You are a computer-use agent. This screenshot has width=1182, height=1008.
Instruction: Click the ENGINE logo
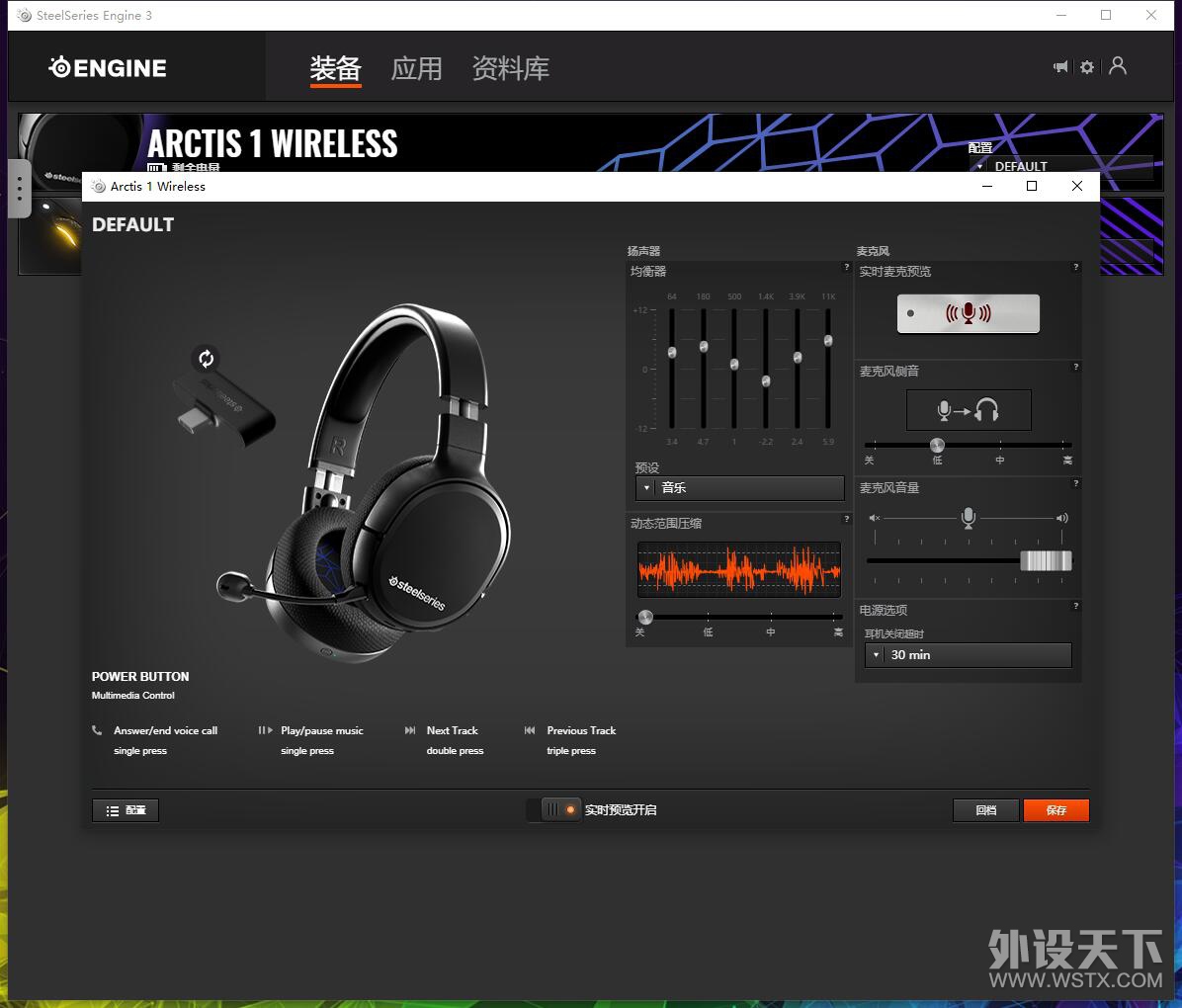coord(108,68)
